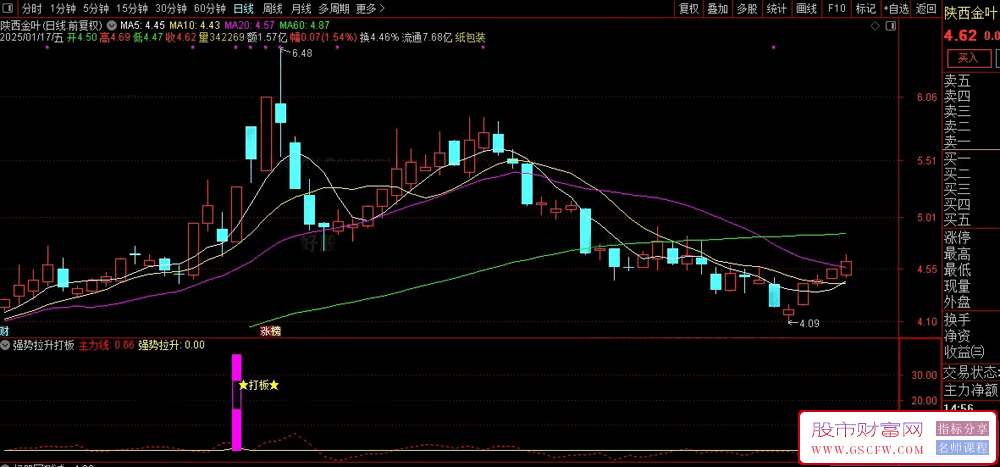Click the tall magenta indicator bar
The image size is (1000, 467).
pyautogui.click(x=237, y=402)
